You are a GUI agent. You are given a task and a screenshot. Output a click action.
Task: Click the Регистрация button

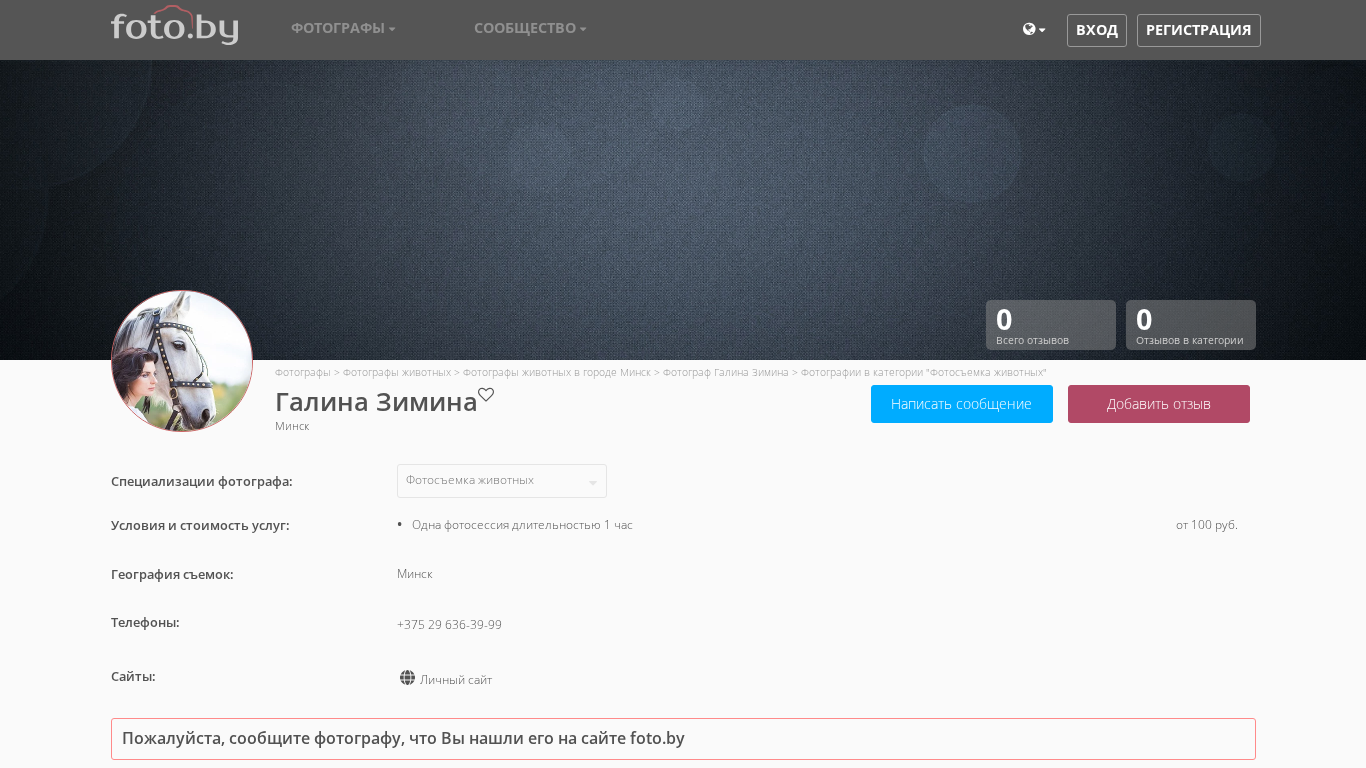(x=1199, y=30)
